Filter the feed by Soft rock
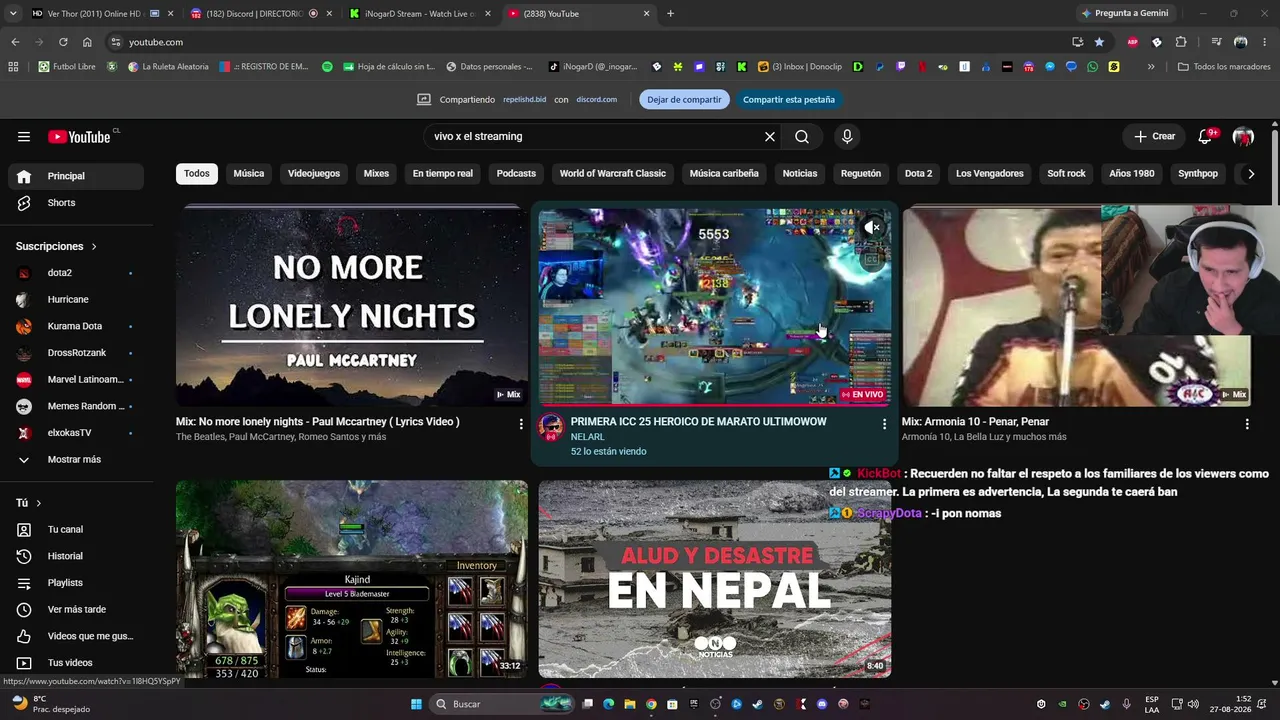 [1066, 174]
